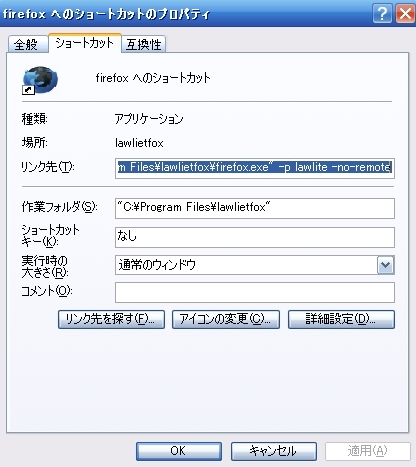Click the 実行時の大きさ(R): label
The height and width of the screenshot is (467, 416).
[x=45, y=266]
